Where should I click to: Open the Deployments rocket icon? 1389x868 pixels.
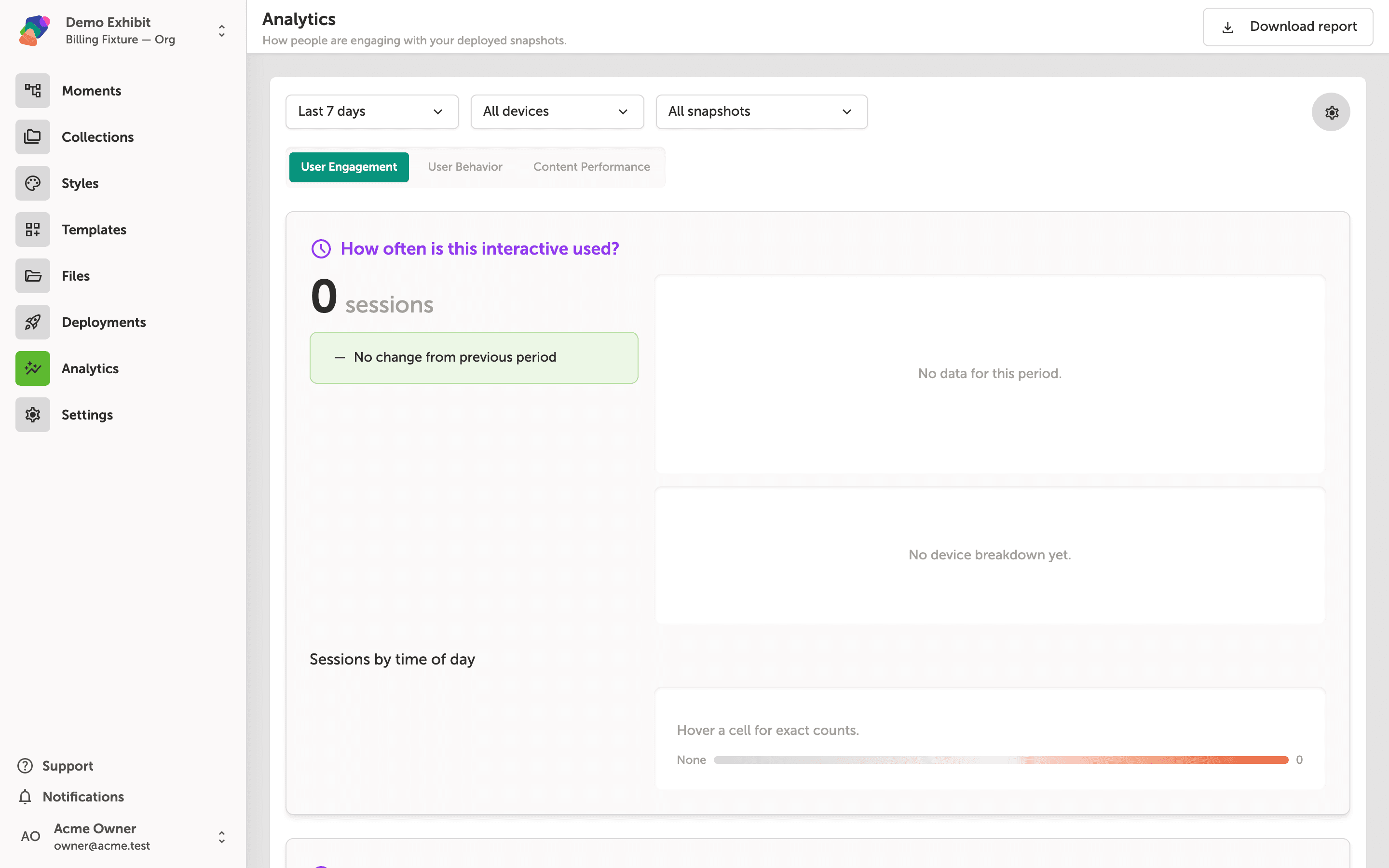(33, 322)
